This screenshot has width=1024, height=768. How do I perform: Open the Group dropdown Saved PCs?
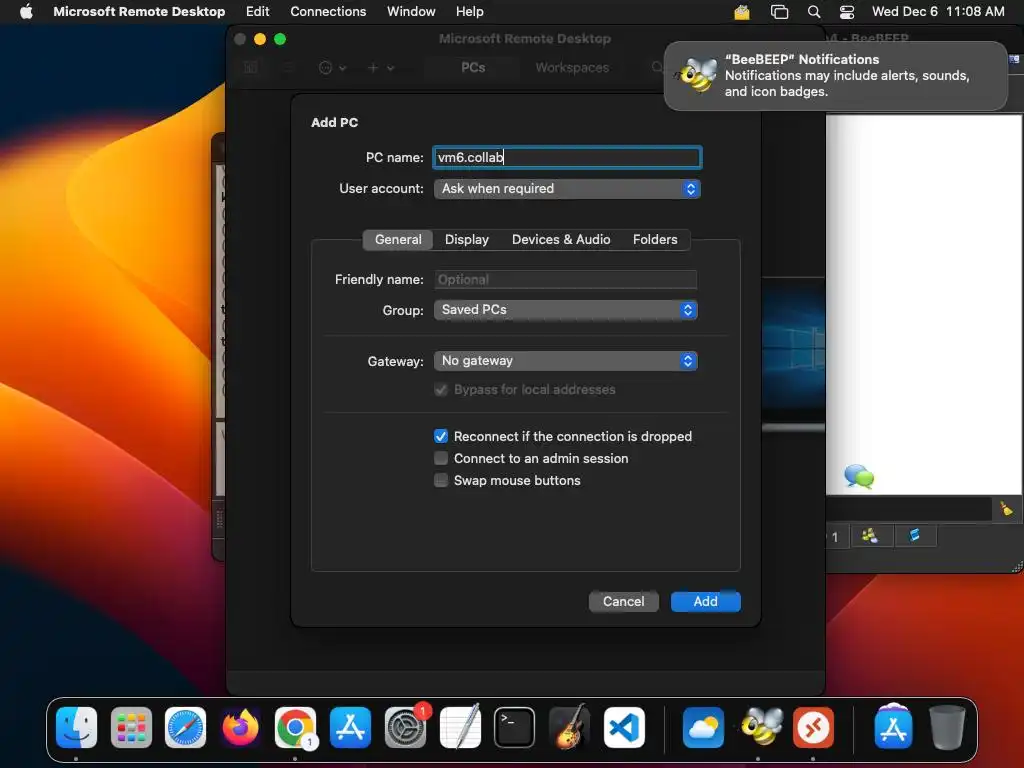(x=566, y=310)
